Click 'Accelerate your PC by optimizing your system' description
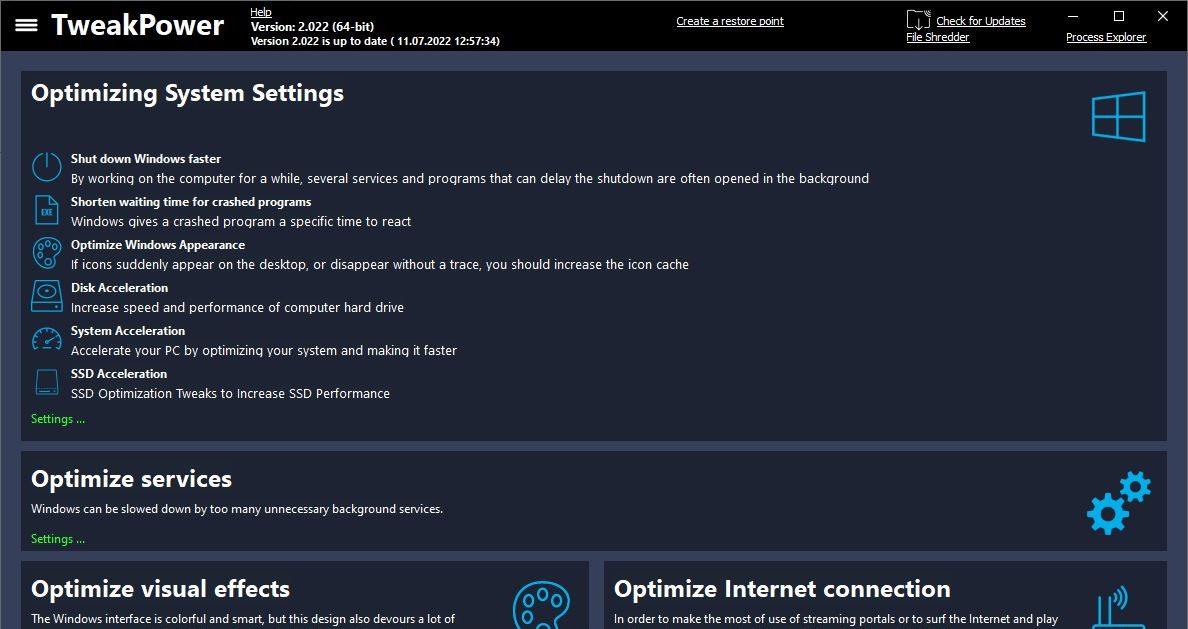1188x629 pixels. tap(264, 351)
